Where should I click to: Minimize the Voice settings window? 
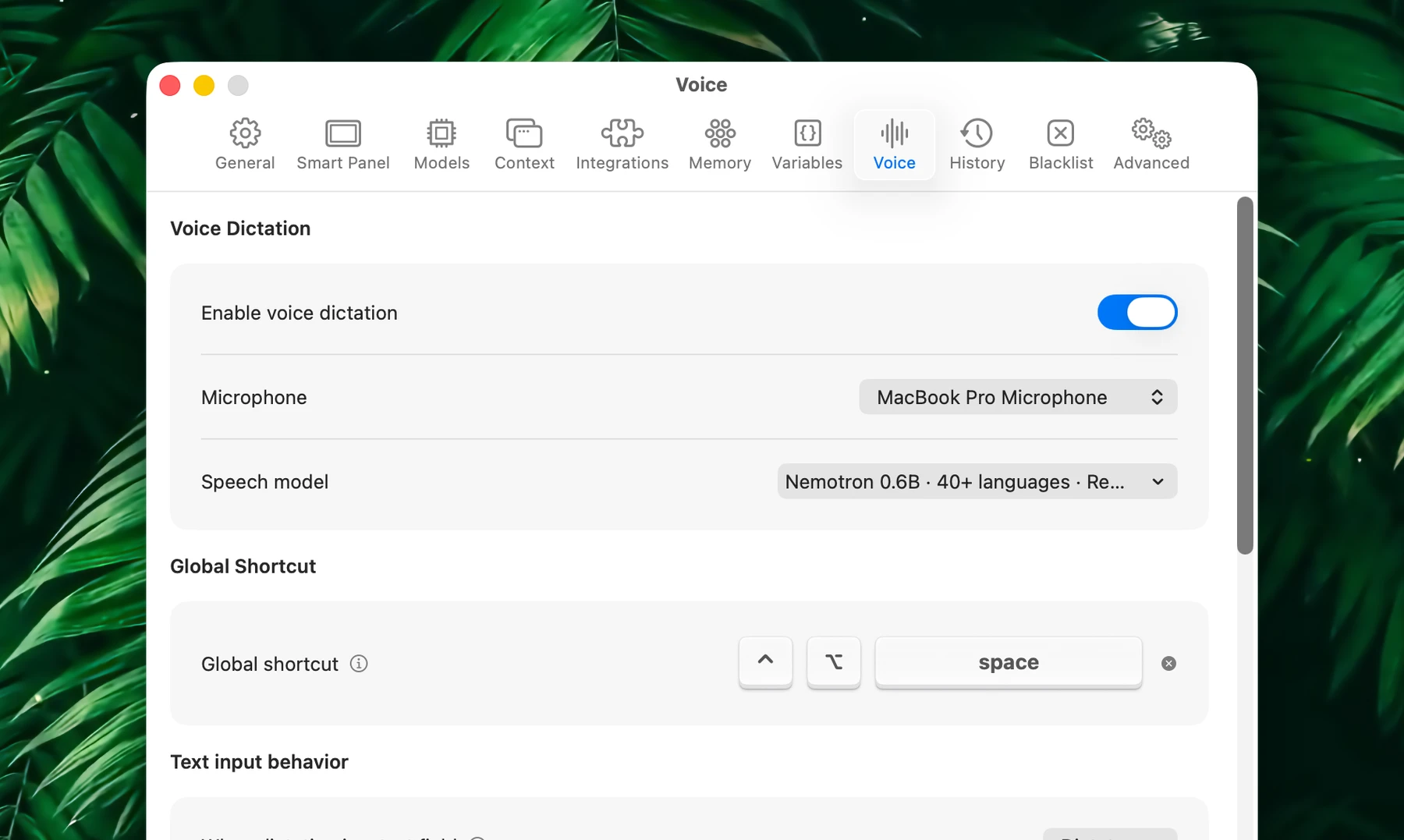click(204, 85)
